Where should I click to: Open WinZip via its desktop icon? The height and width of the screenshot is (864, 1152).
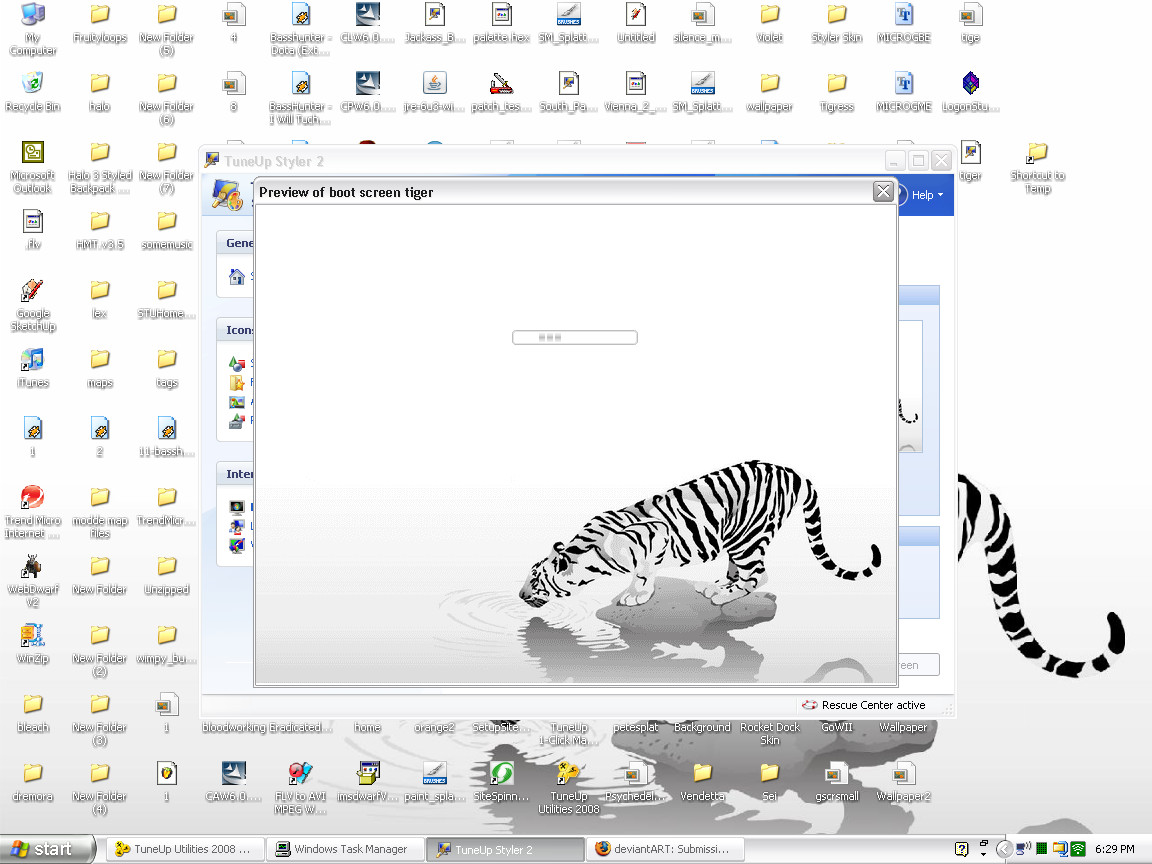(32, 635)
